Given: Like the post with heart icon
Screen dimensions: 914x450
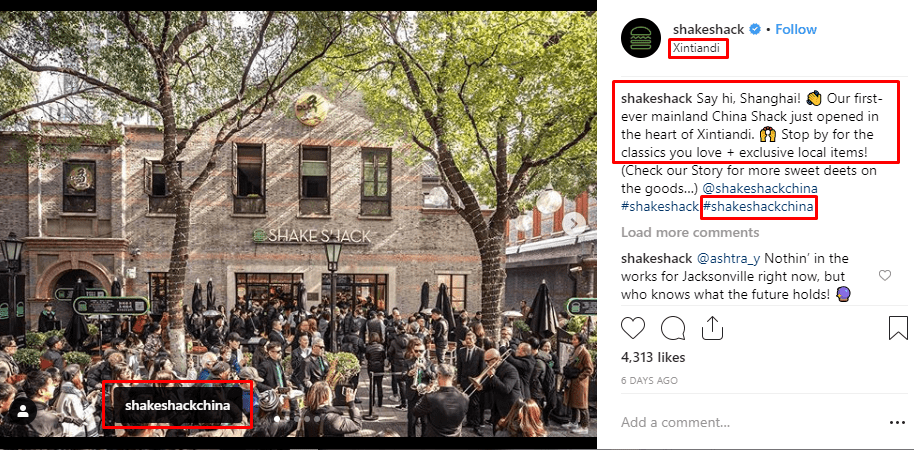Looking at the screenshot, I should click(632, 328).
